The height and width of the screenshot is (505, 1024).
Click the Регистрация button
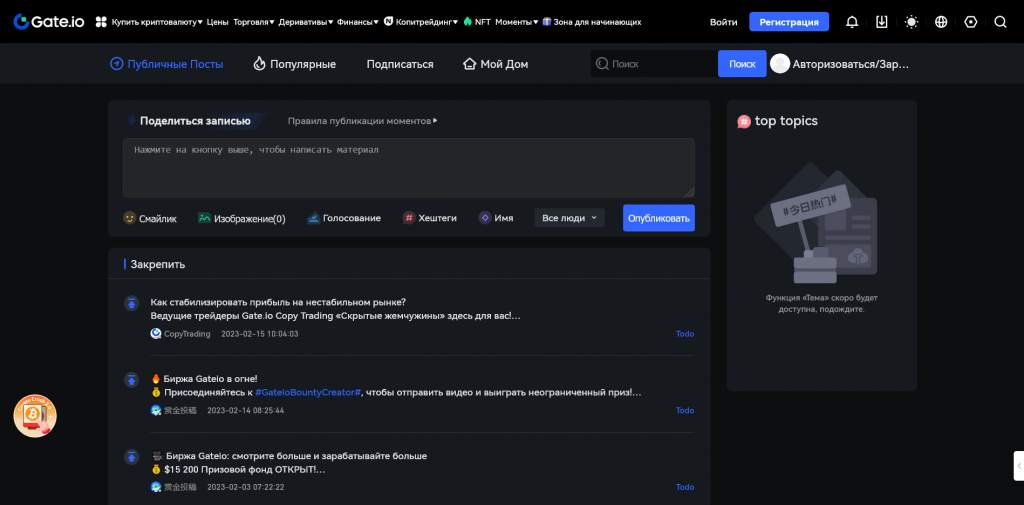pyautogui.click(x=789, y=21)
